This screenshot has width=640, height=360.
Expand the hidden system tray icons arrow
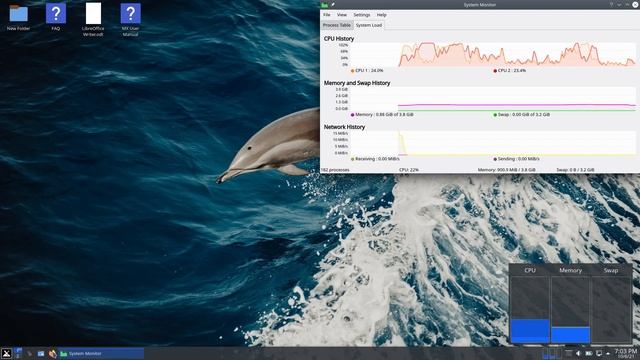pyautogui.click(x=608, y=354)
